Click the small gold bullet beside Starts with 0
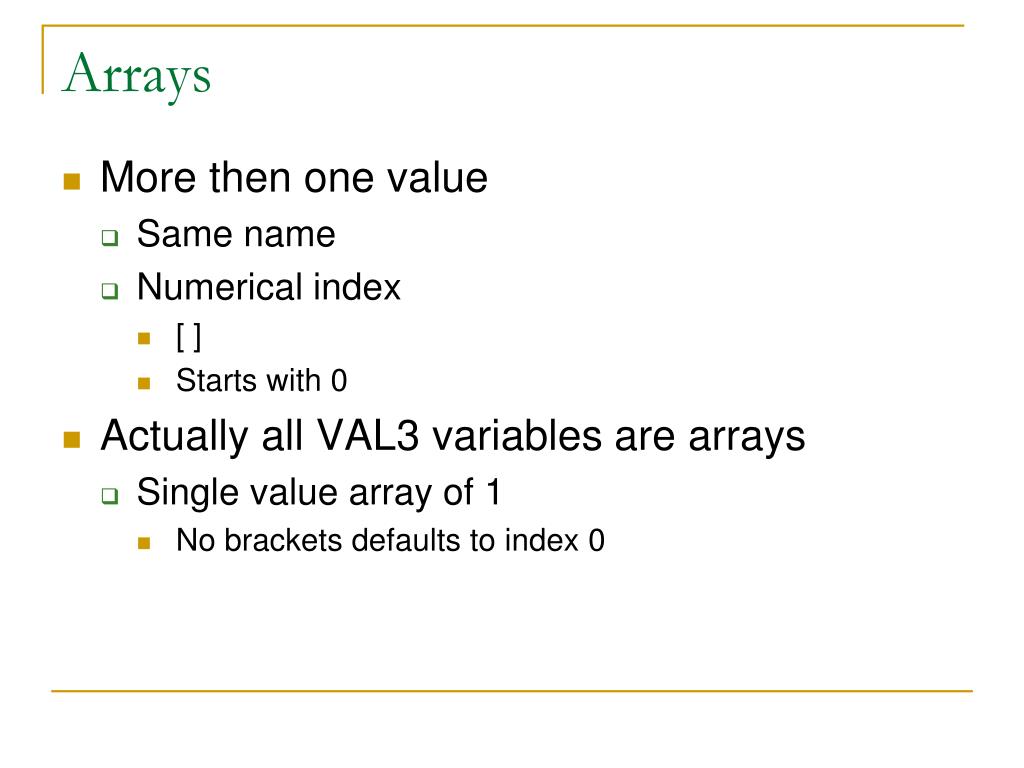This screenshot has height=768, width=1024. coord(144,383)
